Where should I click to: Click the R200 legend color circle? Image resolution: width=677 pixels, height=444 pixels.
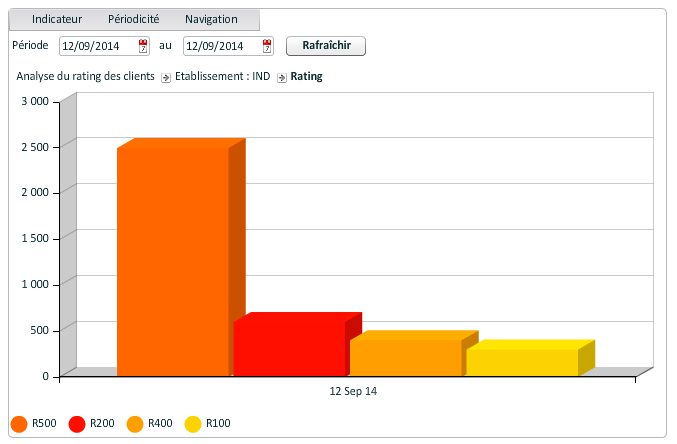point(77,424)
